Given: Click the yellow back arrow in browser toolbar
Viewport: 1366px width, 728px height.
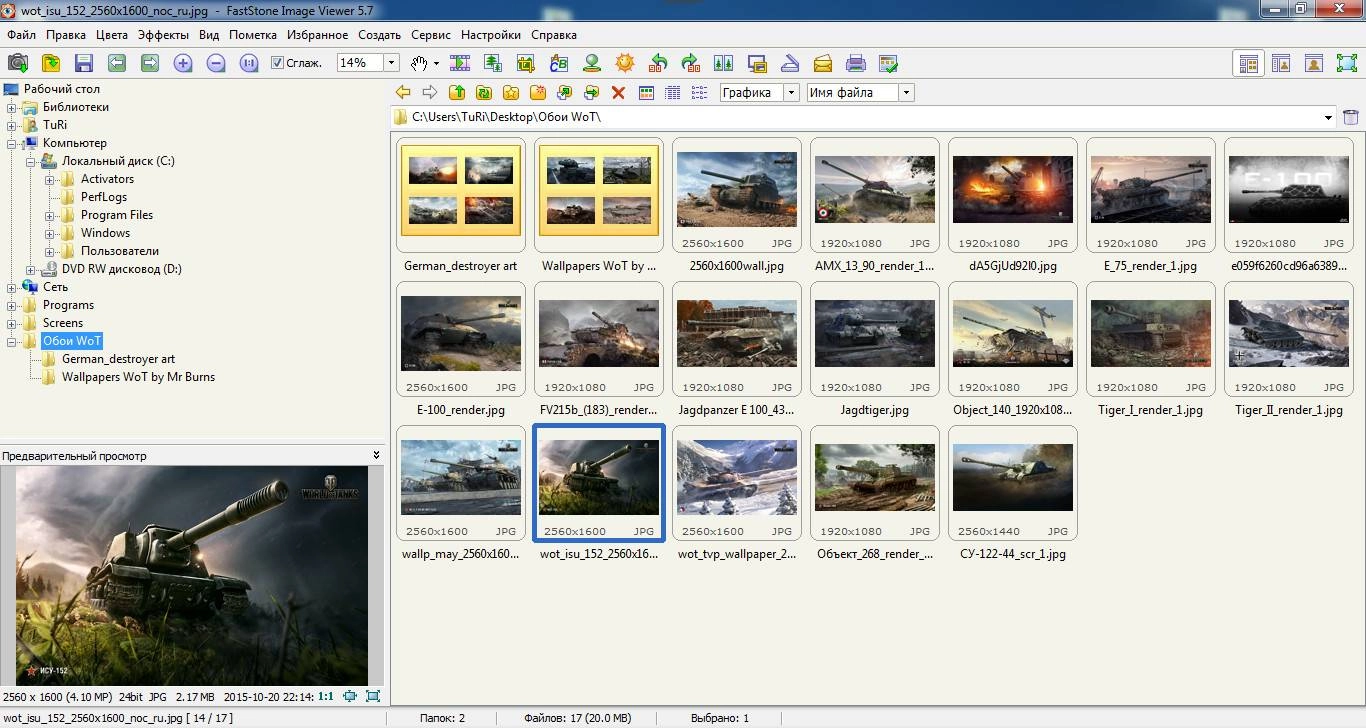Looking at the screenshot, I should [403, 92].
